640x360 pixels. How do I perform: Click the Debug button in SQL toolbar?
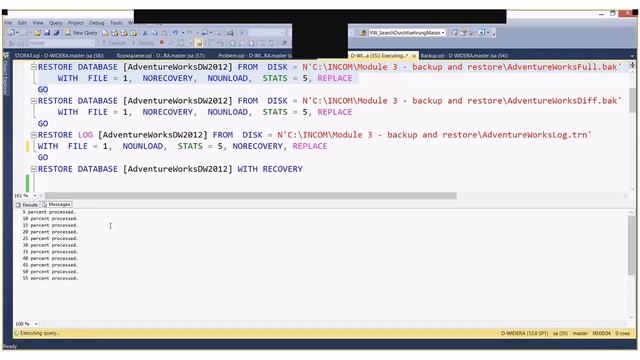tap(144, 43)
